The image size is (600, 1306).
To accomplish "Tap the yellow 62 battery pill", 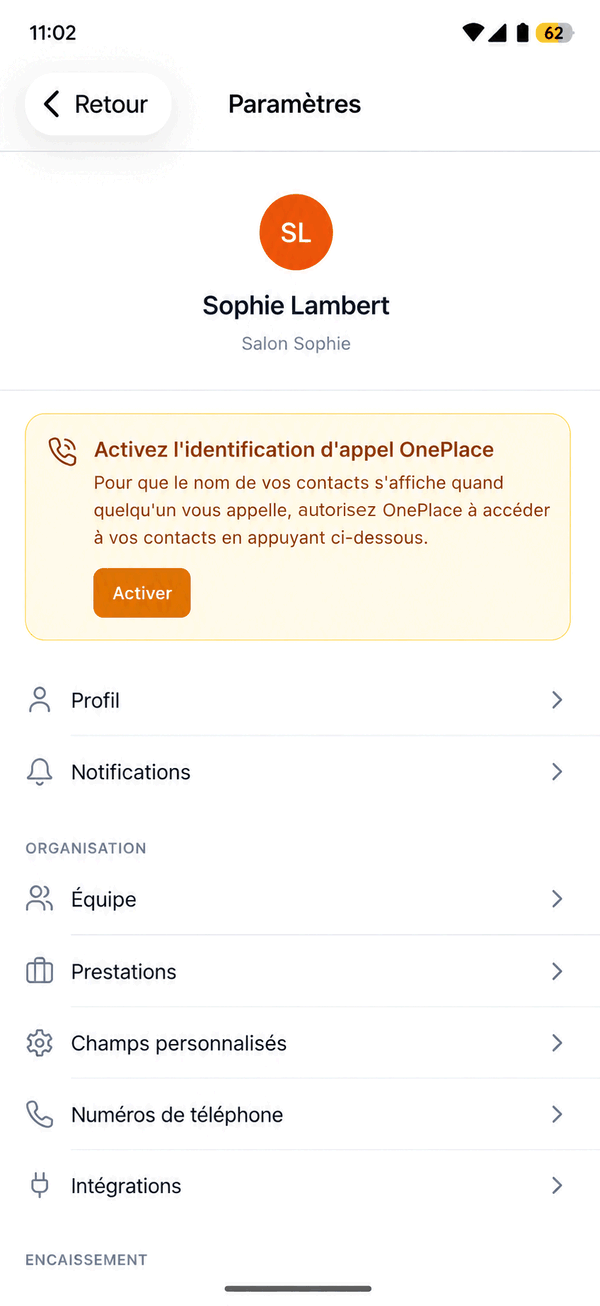I will click(553, 33).
